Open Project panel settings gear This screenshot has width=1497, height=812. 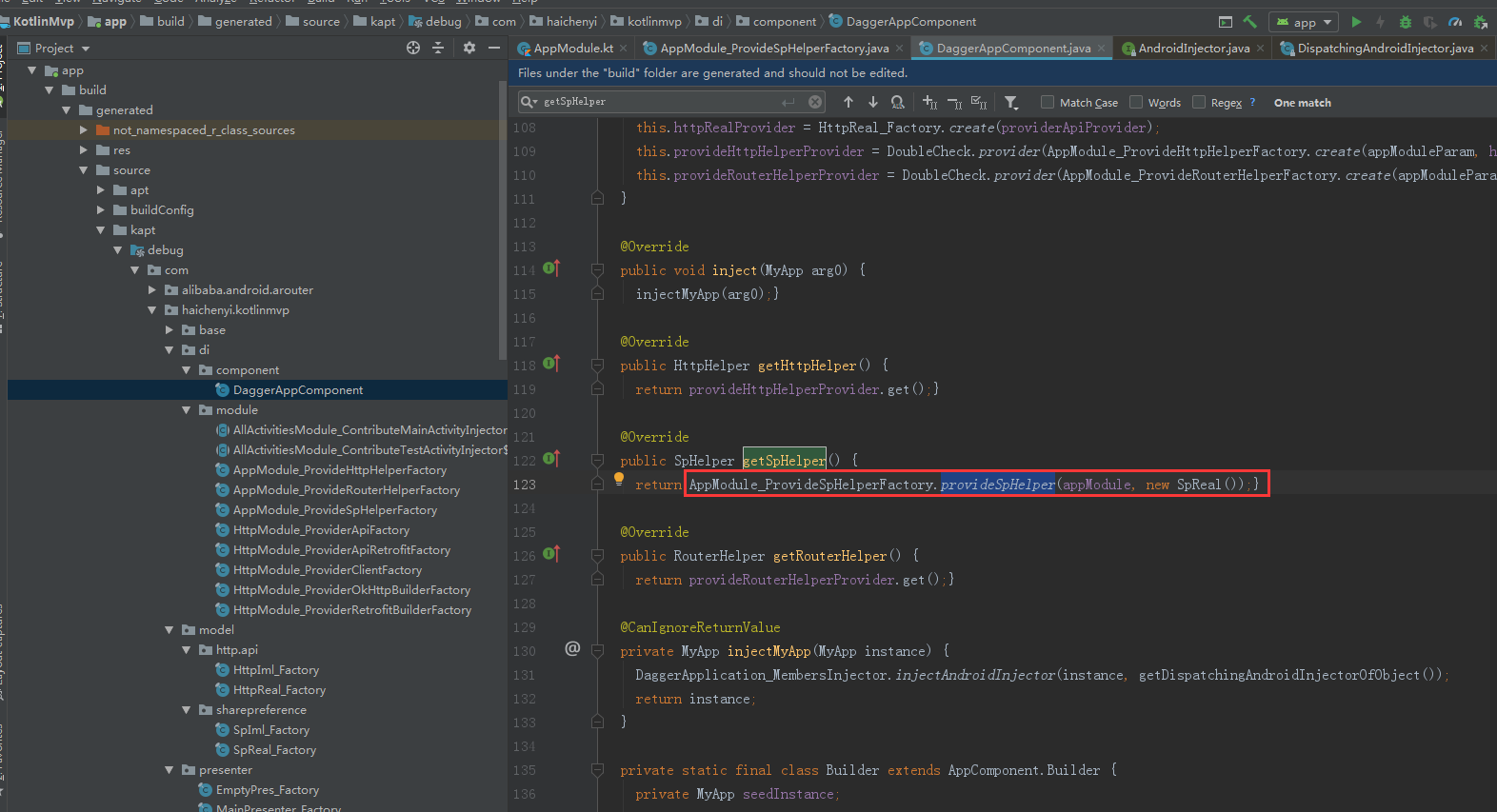pos(469,48)
